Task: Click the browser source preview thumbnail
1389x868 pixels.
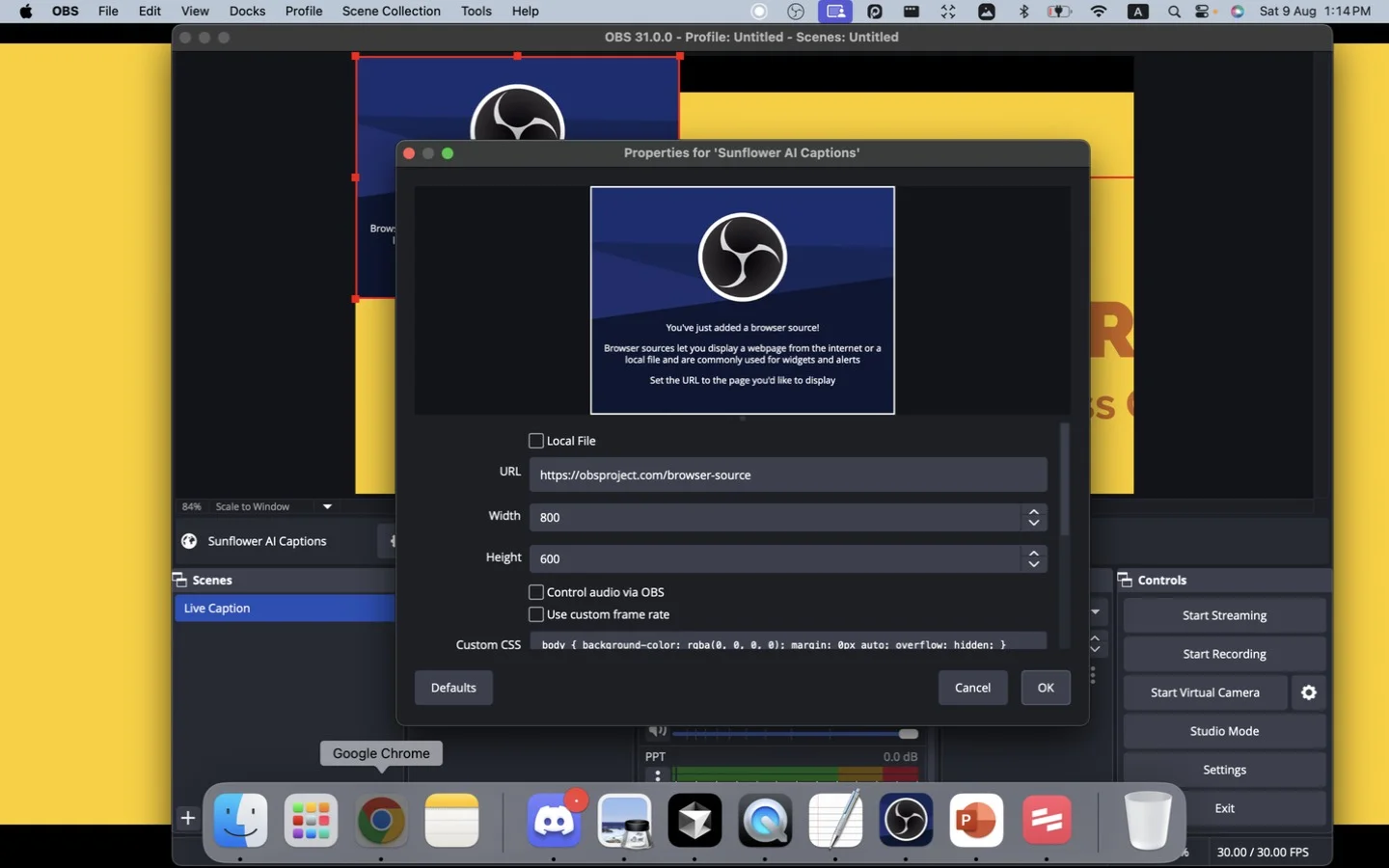Action: point(743,300)
